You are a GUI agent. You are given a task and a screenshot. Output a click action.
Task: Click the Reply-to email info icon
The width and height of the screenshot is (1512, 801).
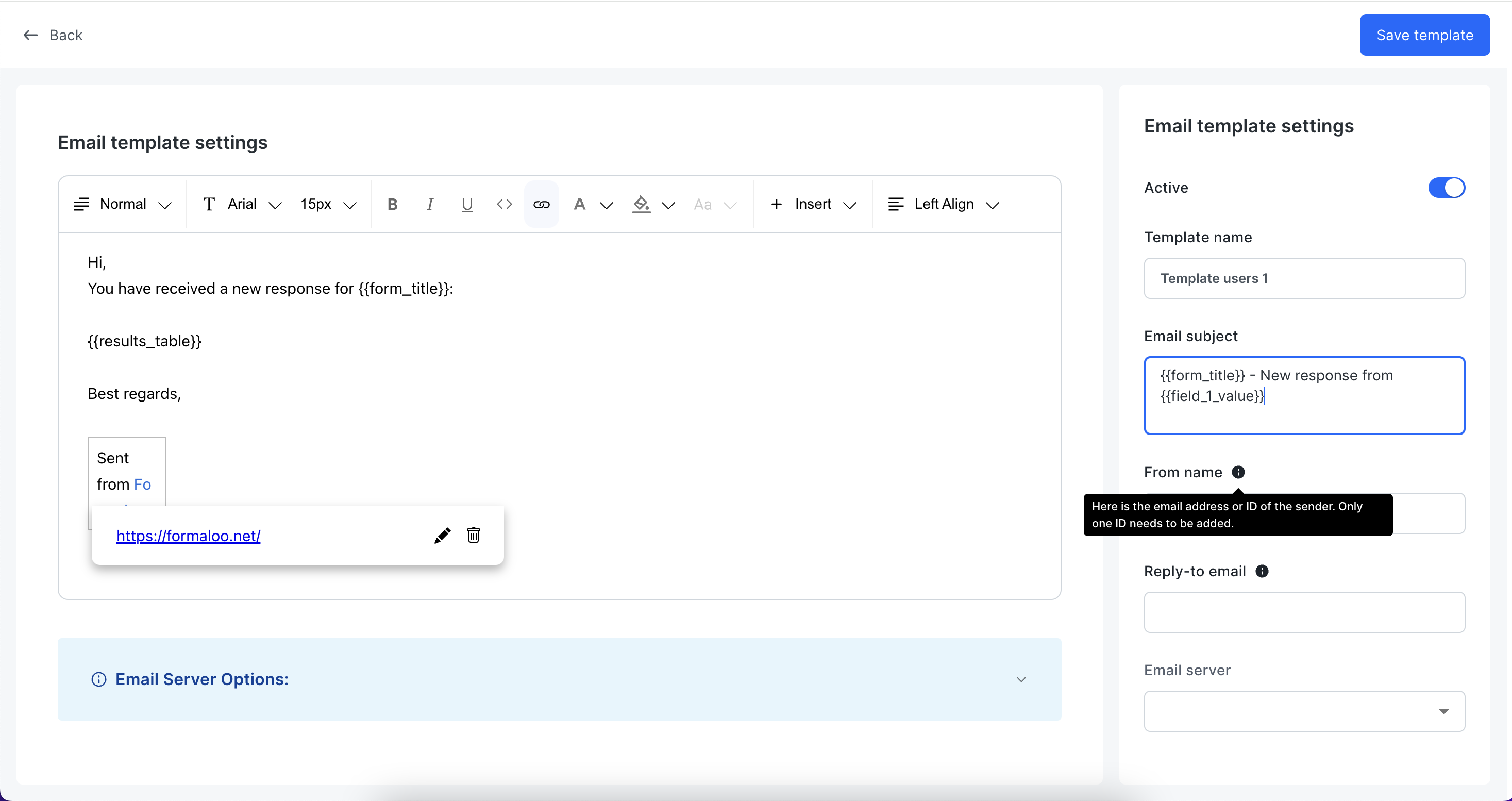point(1262,572)
